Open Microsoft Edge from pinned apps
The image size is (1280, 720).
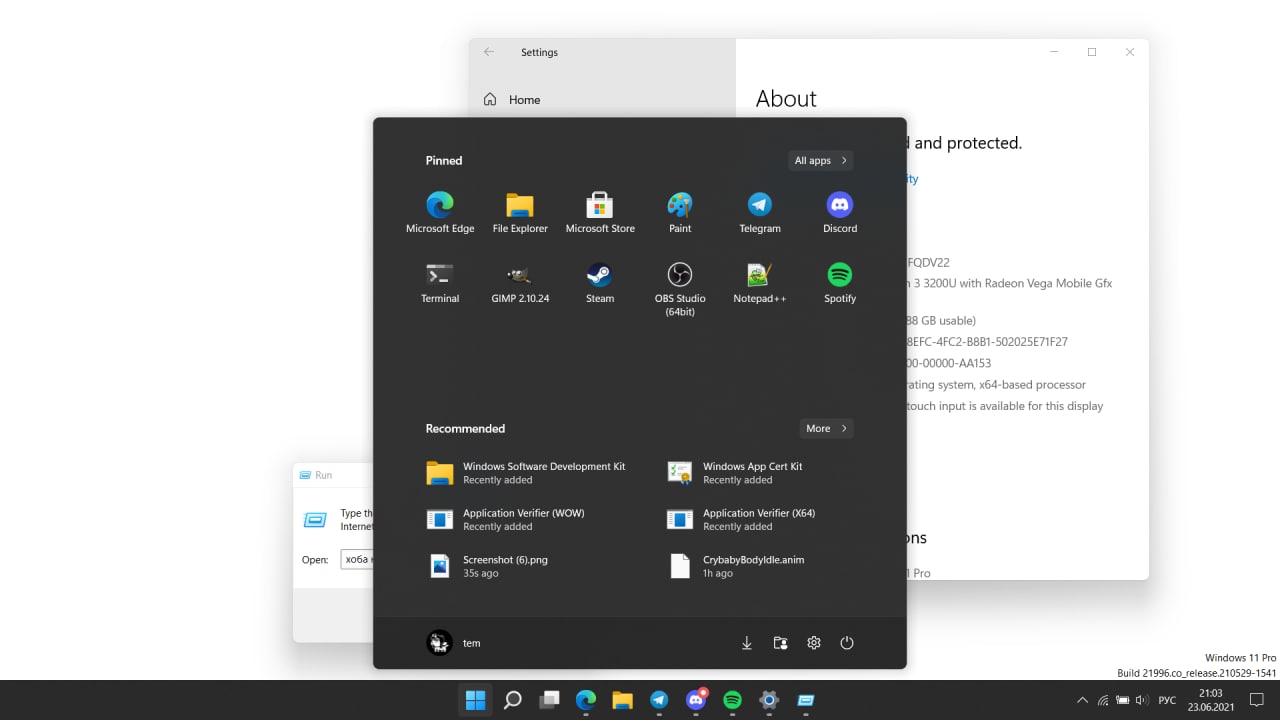(440, 212)
